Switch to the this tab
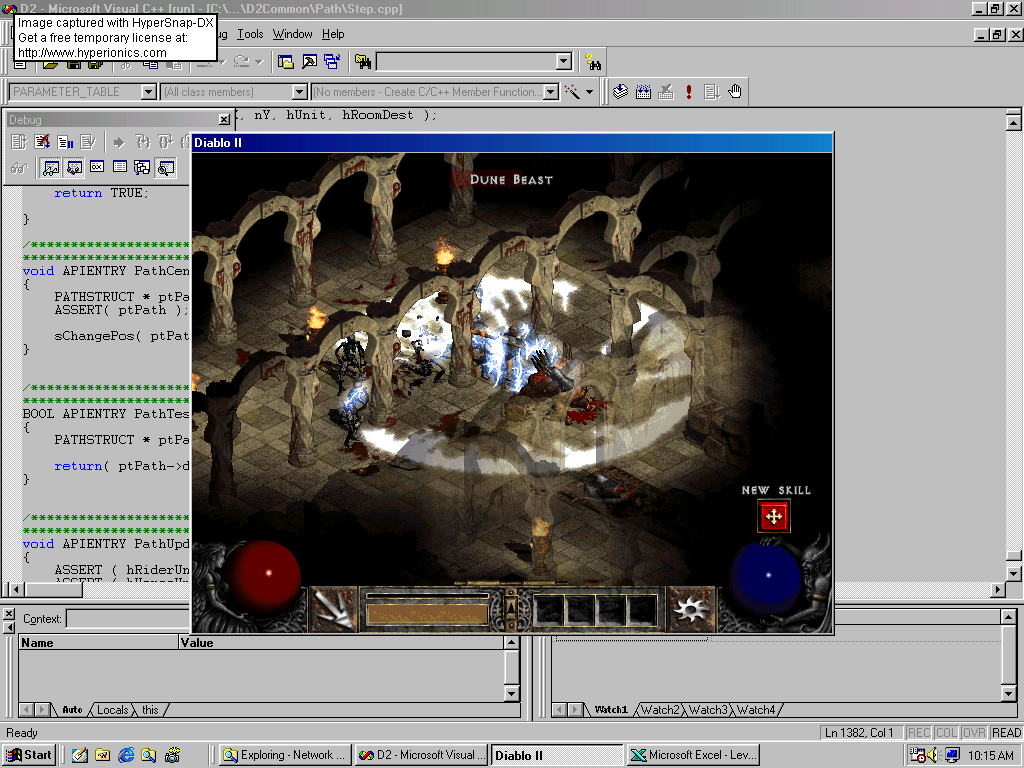This screenshot has height=768, width=1024. (150, 710)
